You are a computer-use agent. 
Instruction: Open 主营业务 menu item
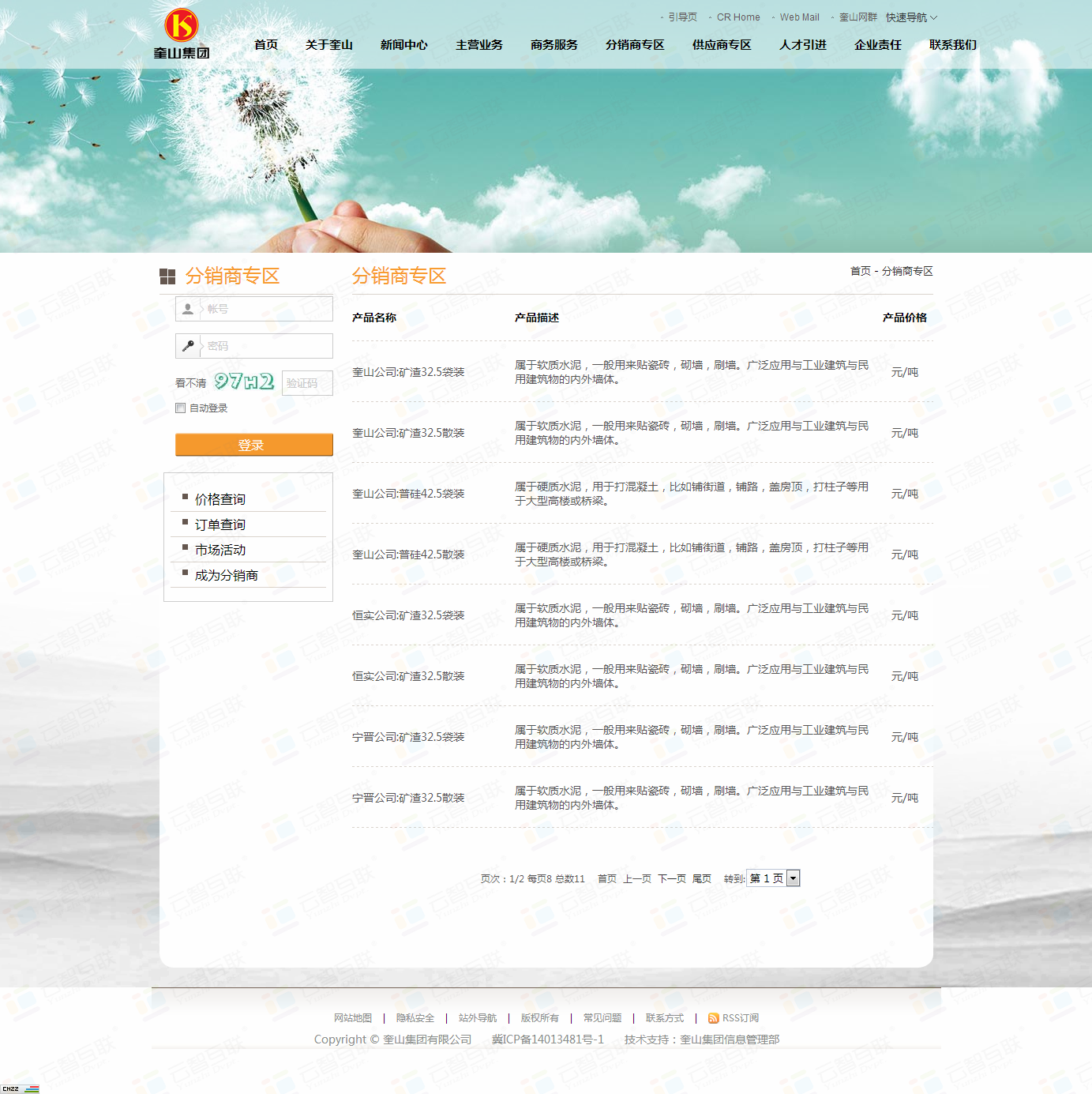479,45
